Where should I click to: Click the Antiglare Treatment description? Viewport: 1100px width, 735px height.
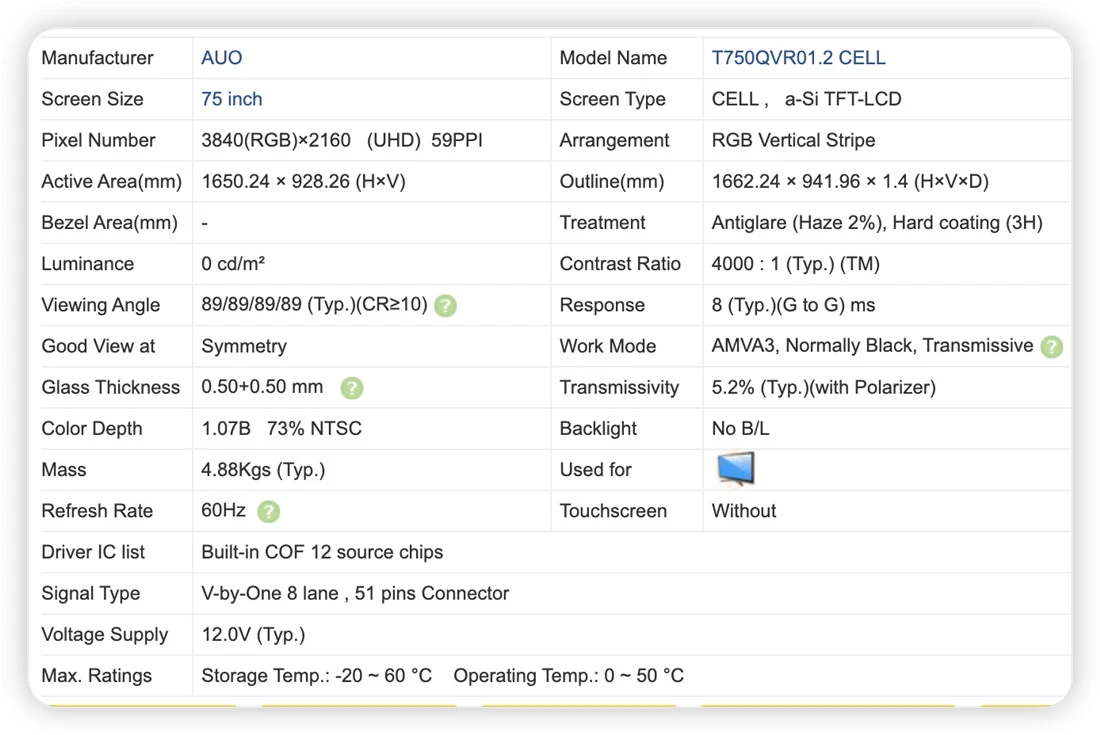[877, 223]
